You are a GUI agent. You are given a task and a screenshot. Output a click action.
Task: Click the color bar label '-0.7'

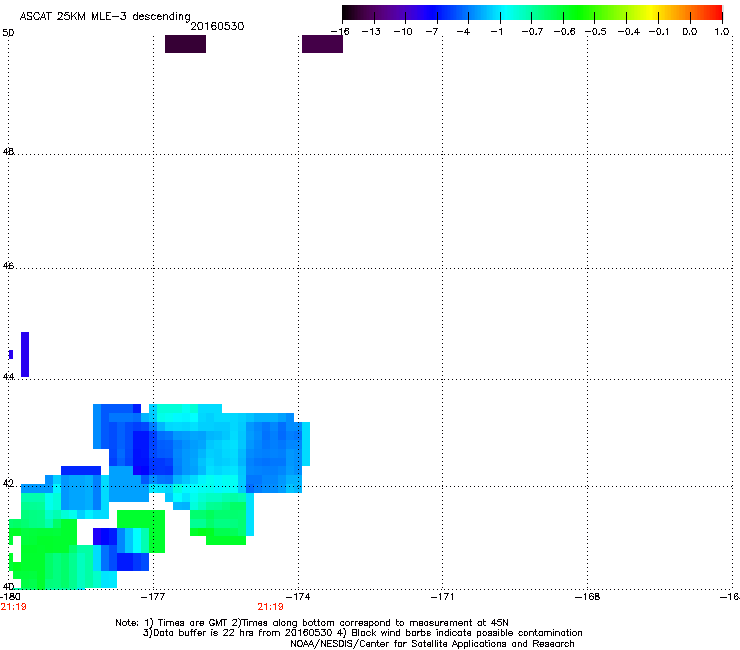[x=532, y=32]
